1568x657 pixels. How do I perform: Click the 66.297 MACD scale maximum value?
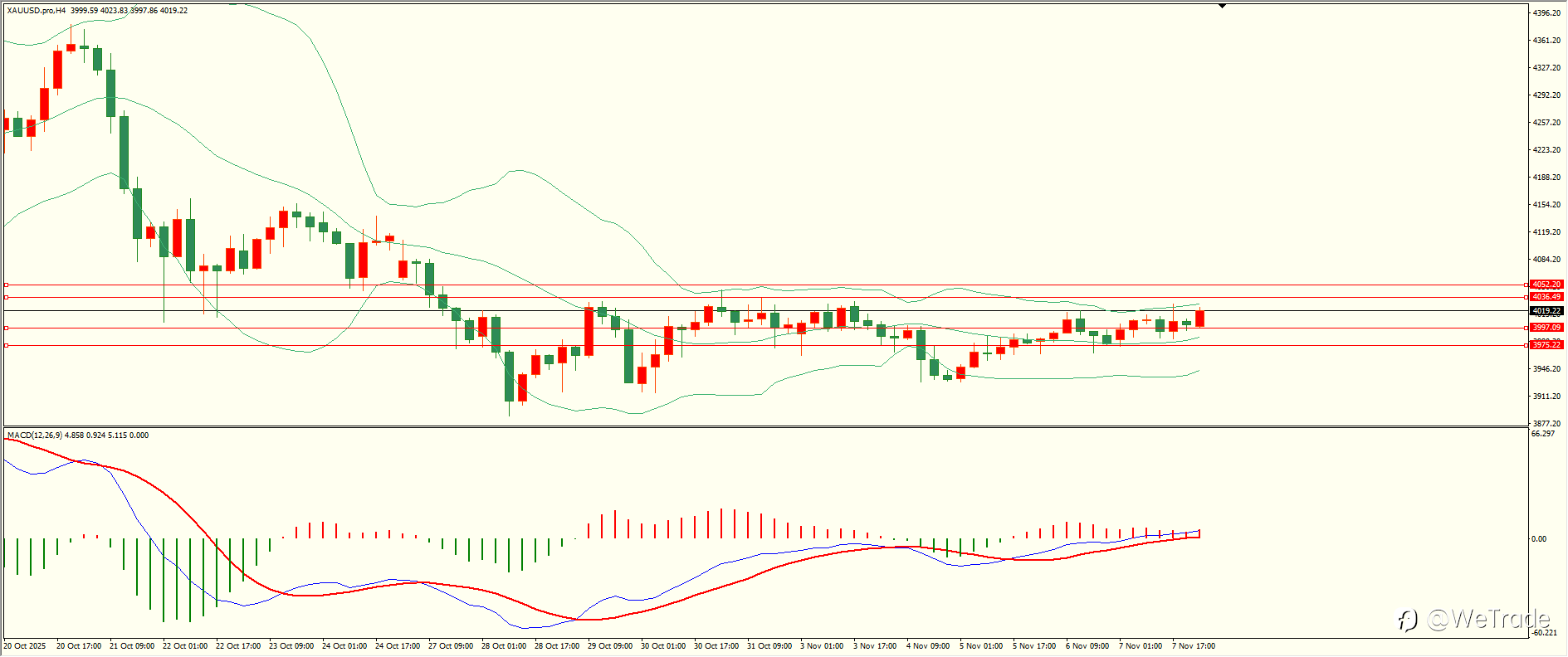1544,434
